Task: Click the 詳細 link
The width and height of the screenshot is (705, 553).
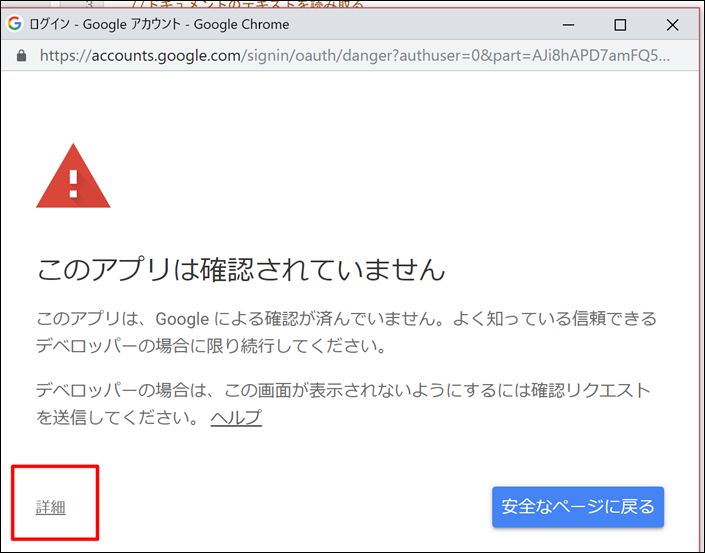Action: [x=51, y=507]
